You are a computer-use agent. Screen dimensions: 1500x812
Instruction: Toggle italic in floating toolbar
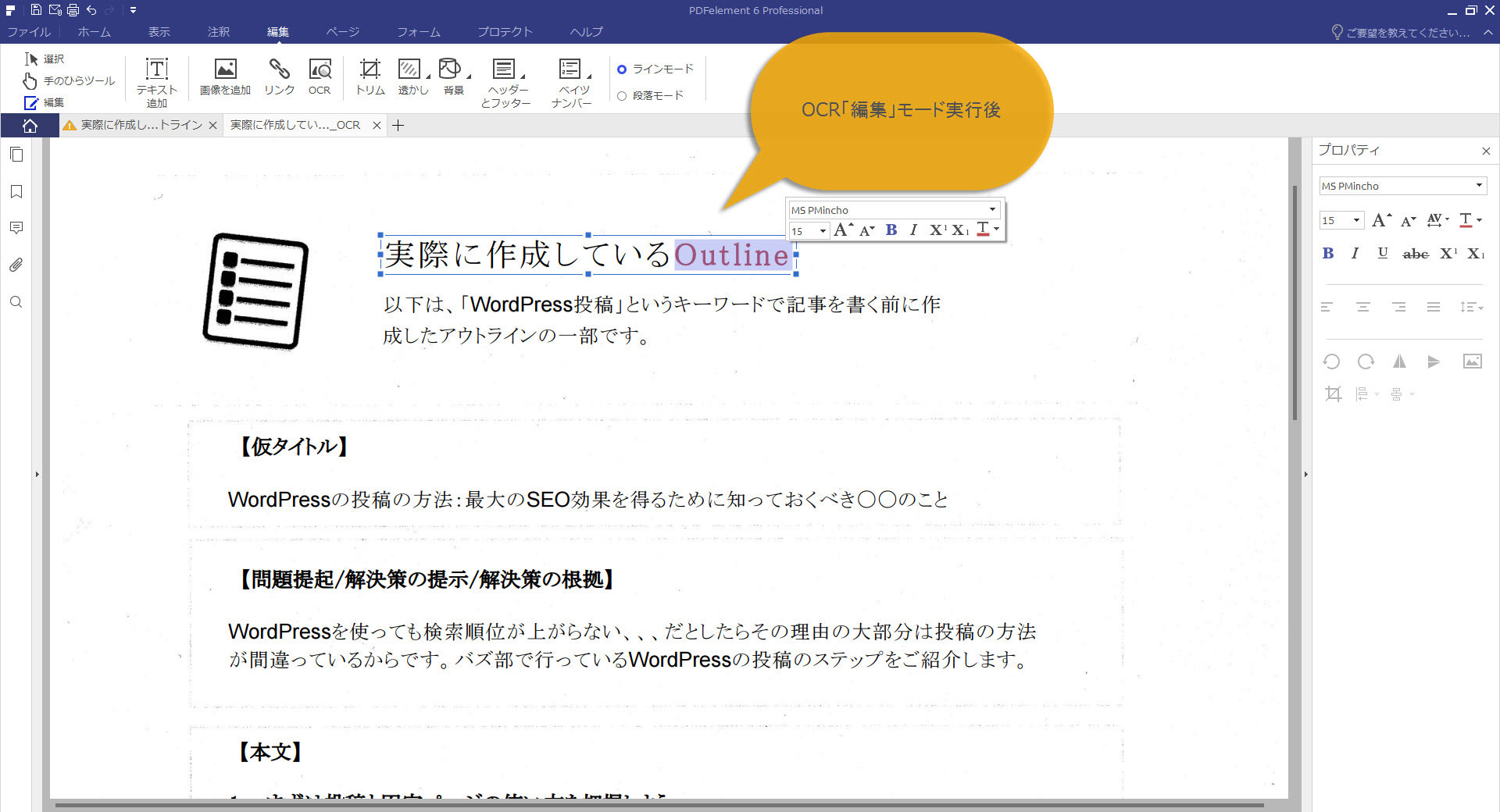913,230
